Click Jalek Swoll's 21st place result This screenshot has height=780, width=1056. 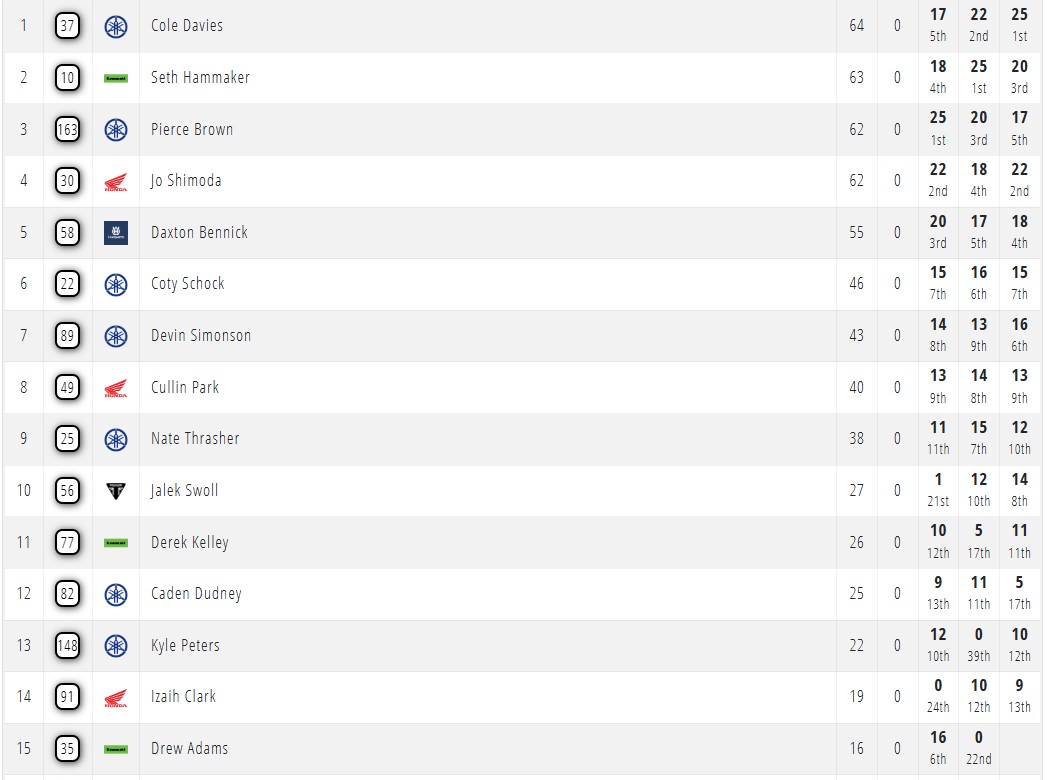coord(938,501)
